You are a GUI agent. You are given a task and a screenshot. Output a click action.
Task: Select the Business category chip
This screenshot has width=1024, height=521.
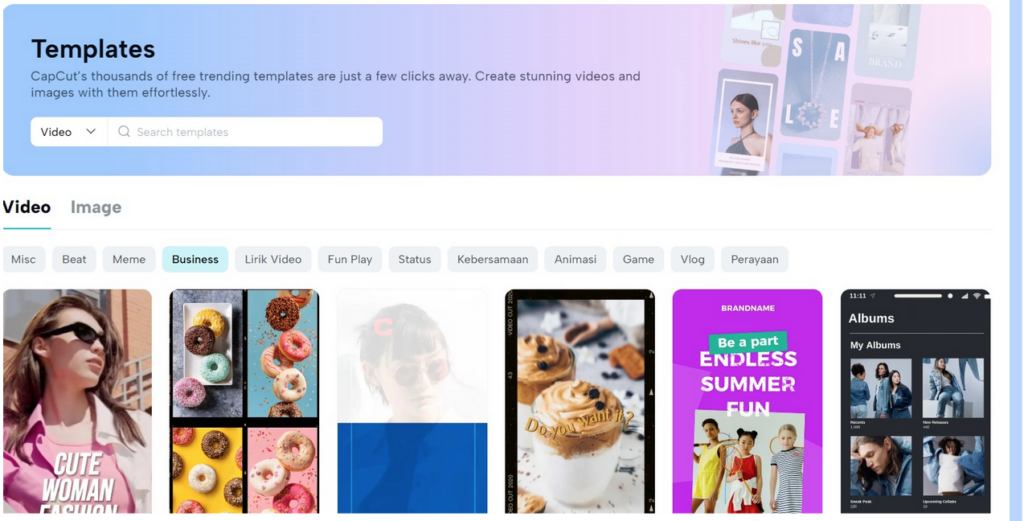click(x=195, y=259)
